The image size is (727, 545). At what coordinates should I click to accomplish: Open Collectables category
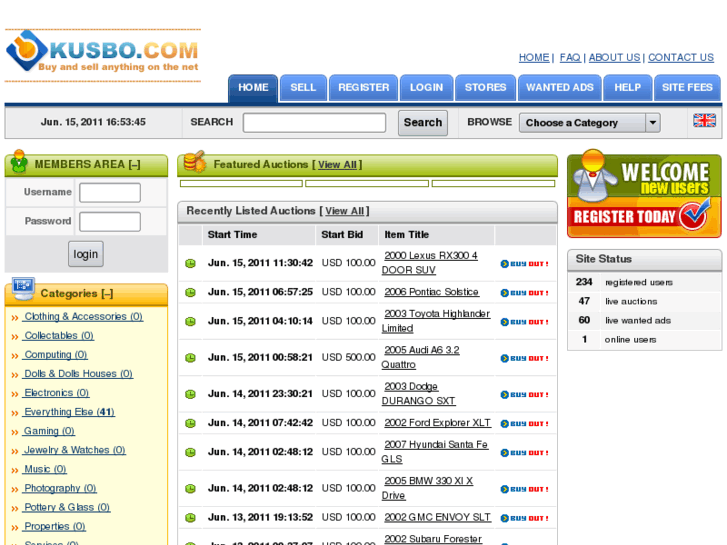pyautogui.click(x=59, y=335)
